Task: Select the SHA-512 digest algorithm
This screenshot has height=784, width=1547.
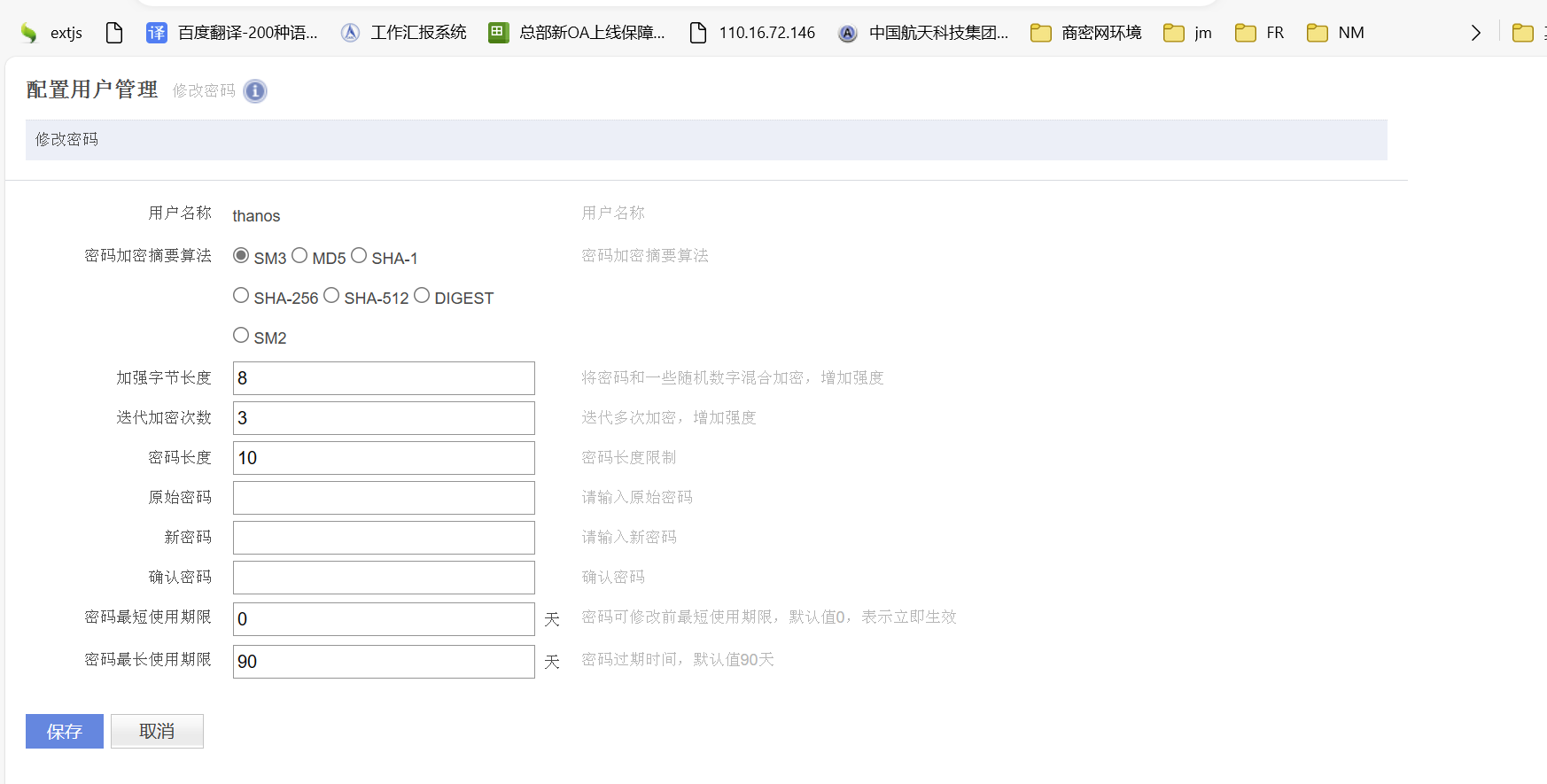Action: (331, 295)
